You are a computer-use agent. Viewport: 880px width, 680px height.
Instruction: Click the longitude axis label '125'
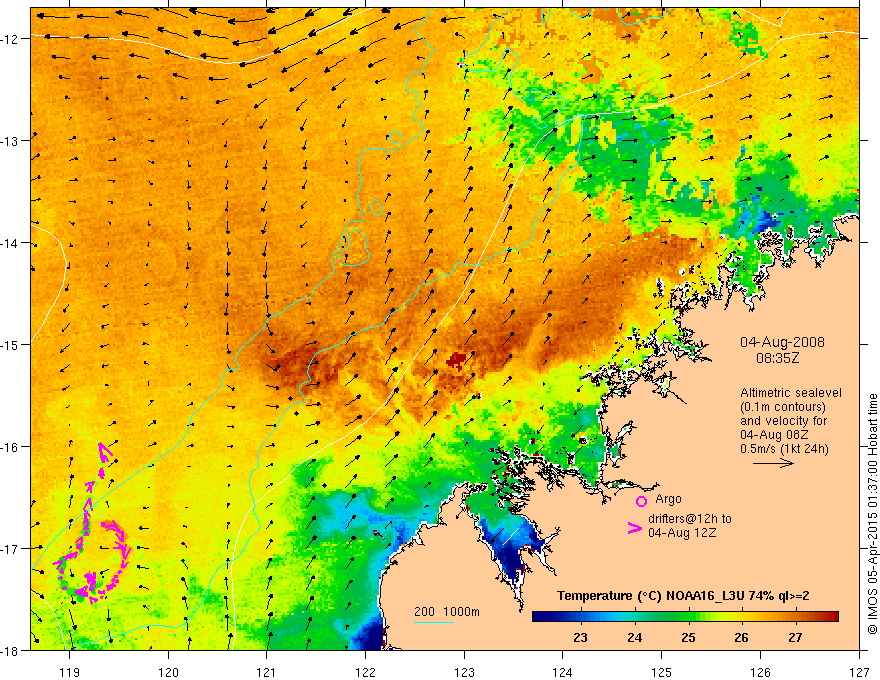point(662,672)
